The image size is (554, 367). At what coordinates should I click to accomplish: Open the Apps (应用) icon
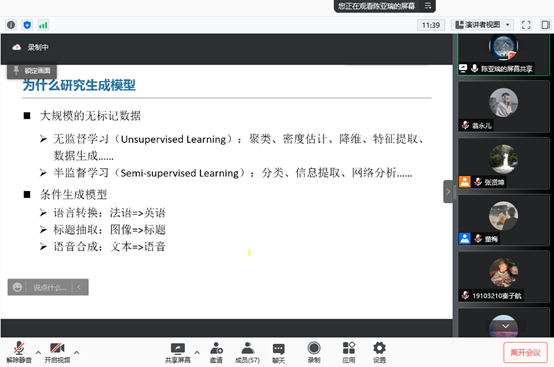tap(349, 353)
